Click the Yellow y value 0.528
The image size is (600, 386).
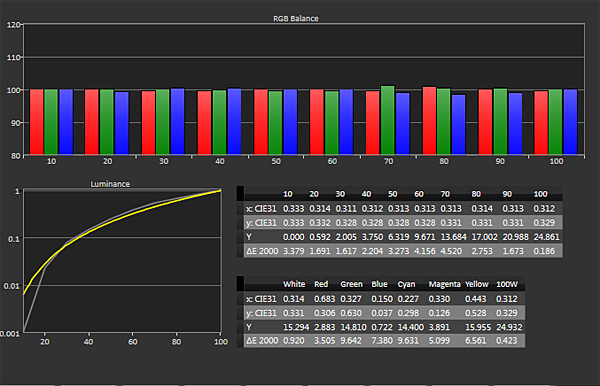click(476, 313)
